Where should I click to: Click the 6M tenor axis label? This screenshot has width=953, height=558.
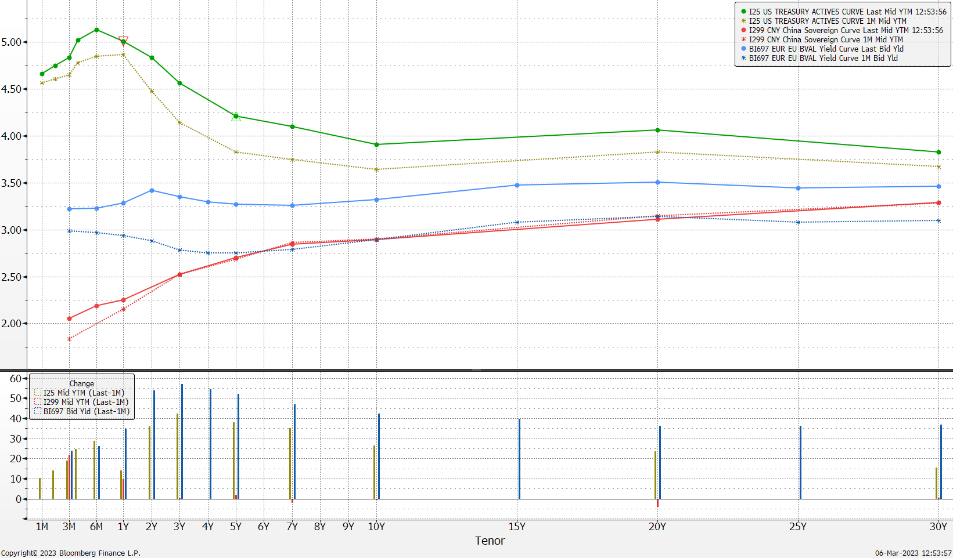(96, 526)
